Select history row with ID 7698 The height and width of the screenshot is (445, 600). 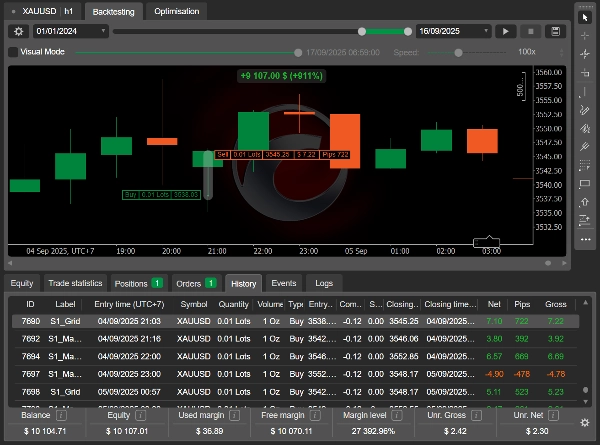295,392
